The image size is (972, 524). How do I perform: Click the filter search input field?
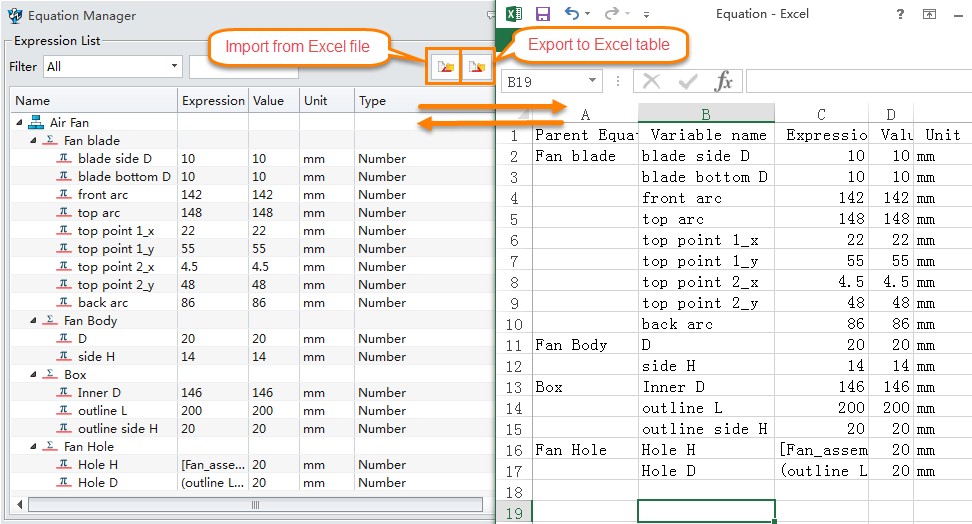[x=244, y=67]
